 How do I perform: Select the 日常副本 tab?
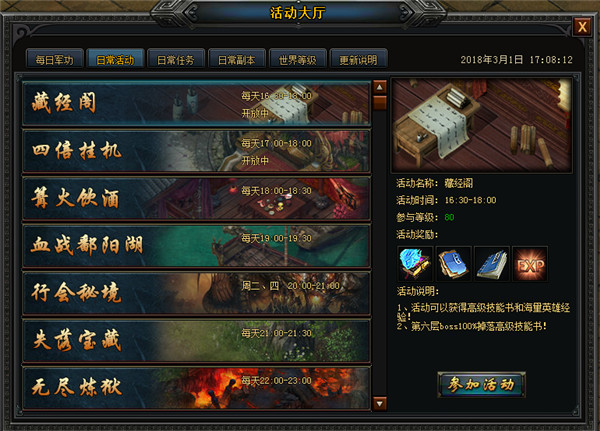236,59
